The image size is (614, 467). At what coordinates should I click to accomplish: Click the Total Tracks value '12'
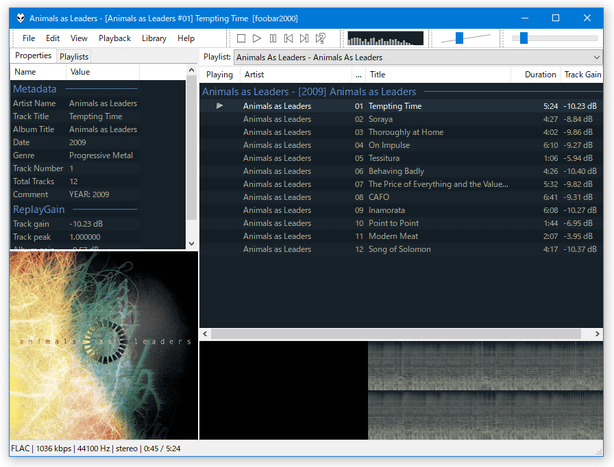tap(74, 181)
